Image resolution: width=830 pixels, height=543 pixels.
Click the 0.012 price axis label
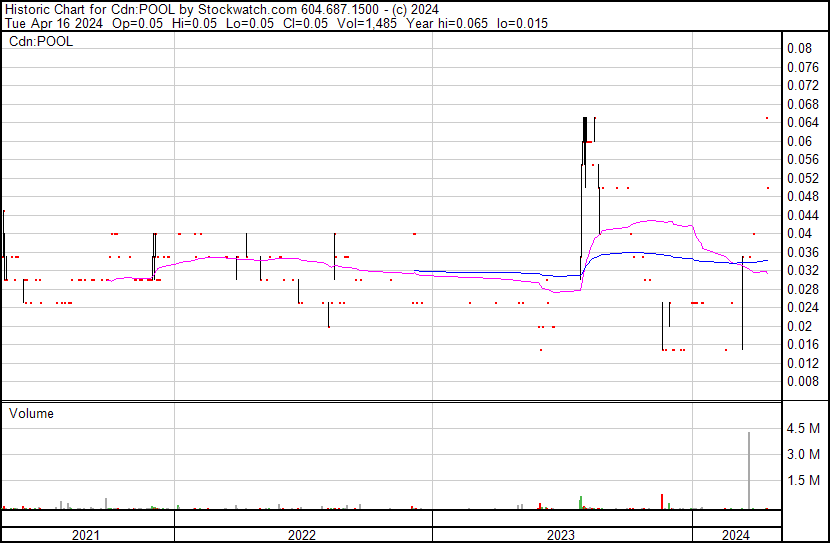pyautogui.click(x=802, y=364)
